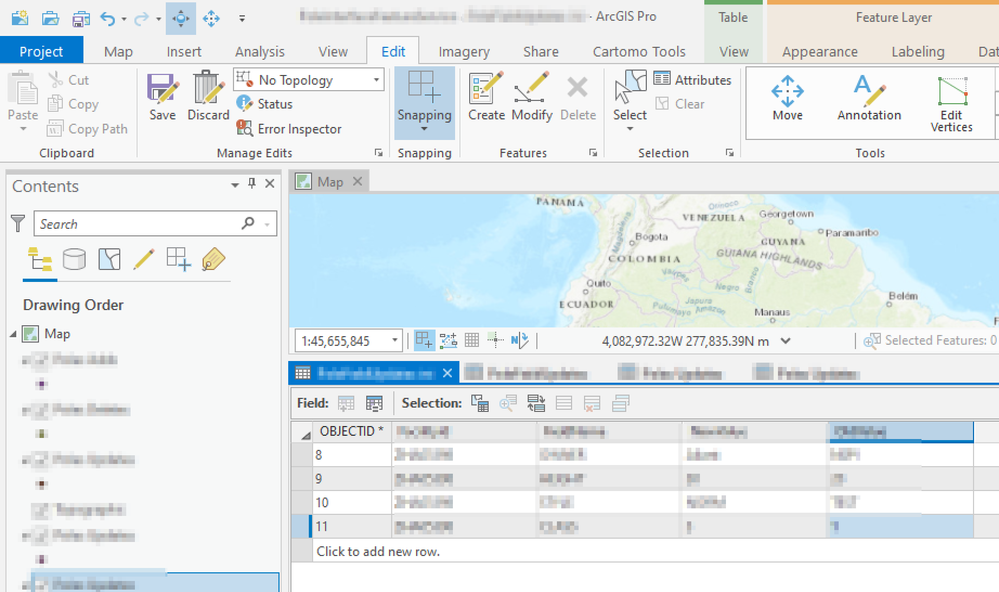999x592 pixels.
Task: Discard pending edits
Action: tap(208, 97)
